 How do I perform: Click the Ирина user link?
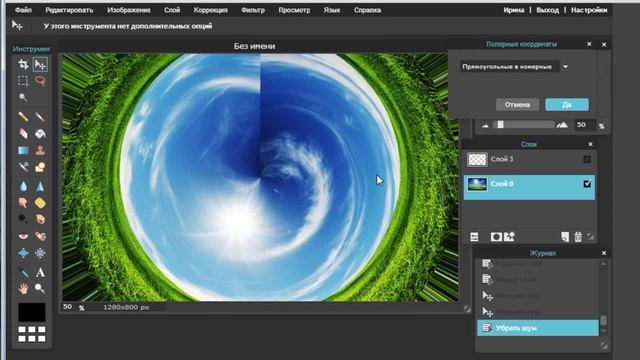pos(514,10)
